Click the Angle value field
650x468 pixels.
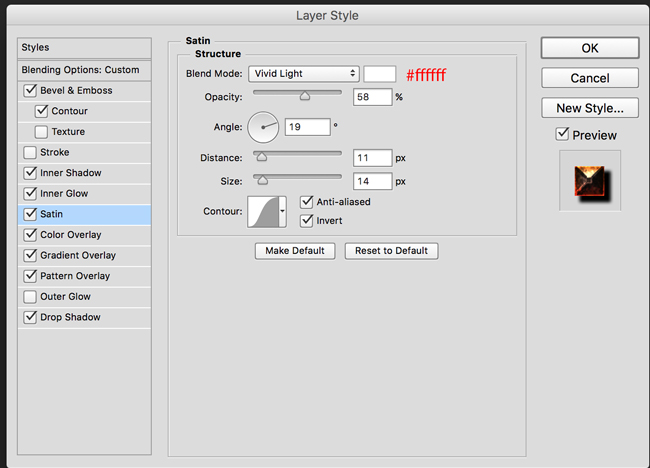(308, 127)
